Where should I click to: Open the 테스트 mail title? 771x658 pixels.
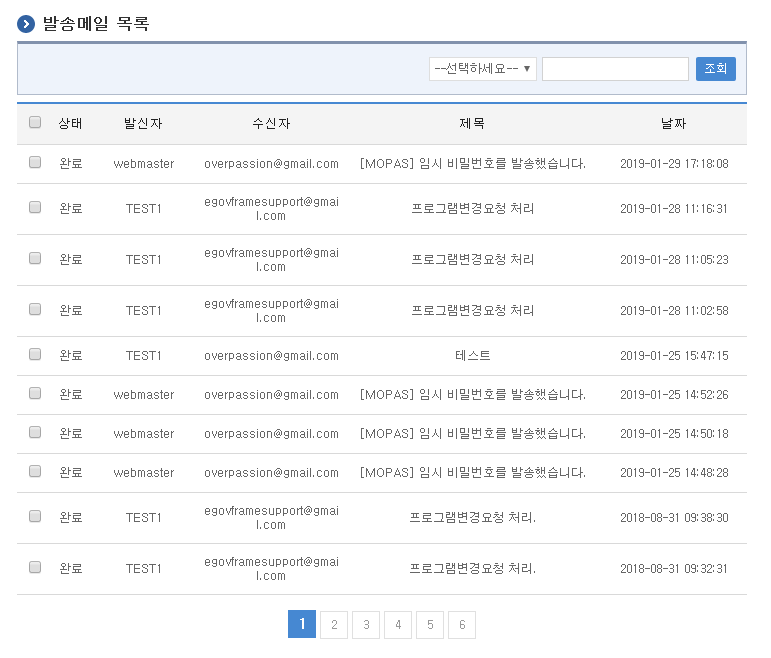[x=472, y=355]
